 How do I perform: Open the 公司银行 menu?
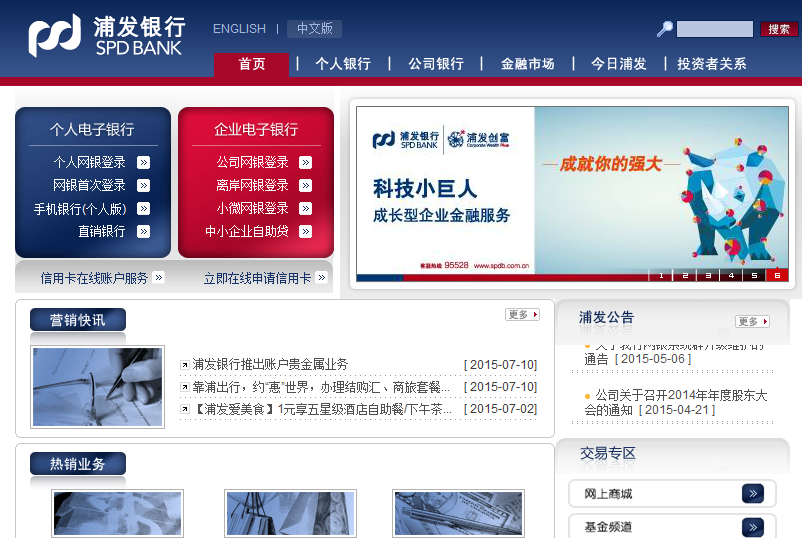point(436,64)
